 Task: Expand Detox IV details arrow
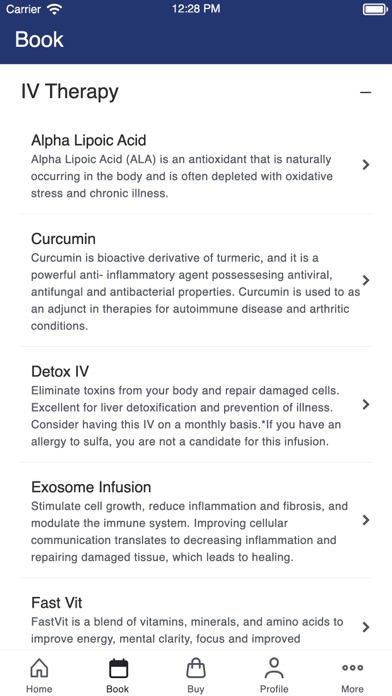[366, 404]
